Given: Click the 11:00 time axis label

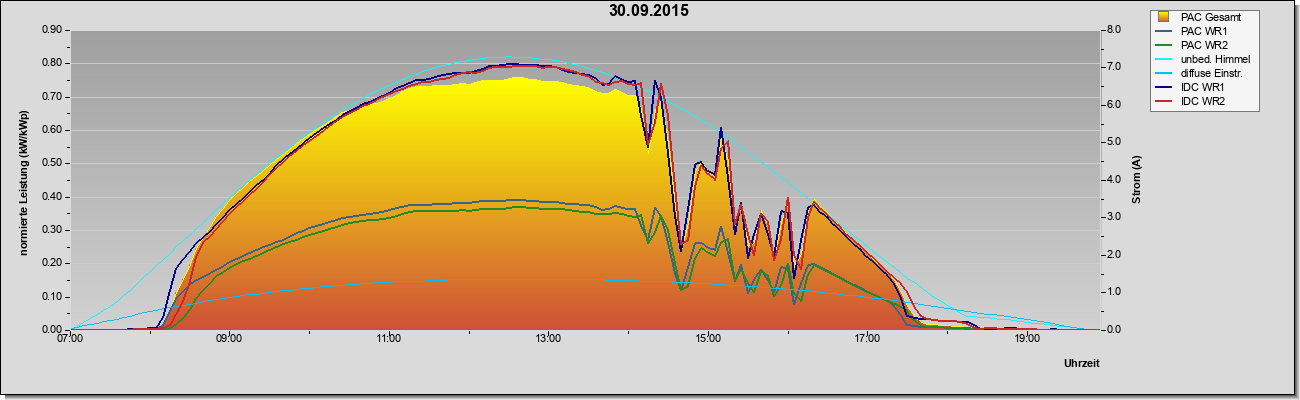Looking at the screenshot, I should click(x=389, y=340).
